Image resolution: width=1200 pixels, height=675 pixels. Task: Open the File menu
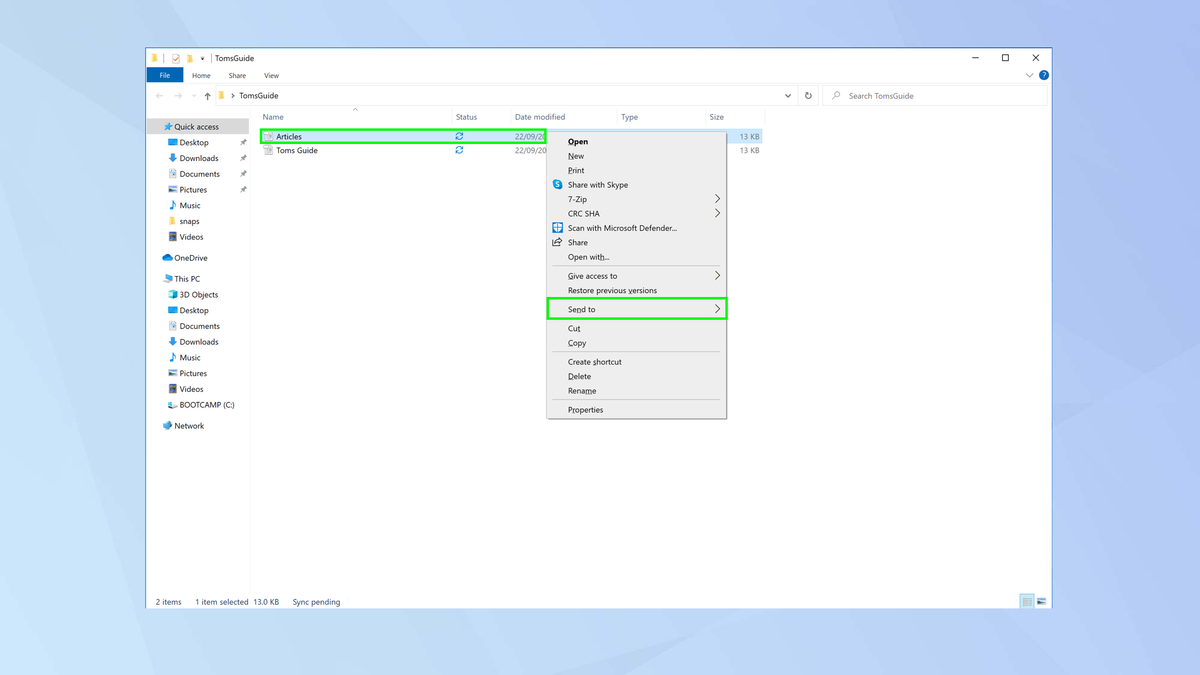click(x=165, y=75)
